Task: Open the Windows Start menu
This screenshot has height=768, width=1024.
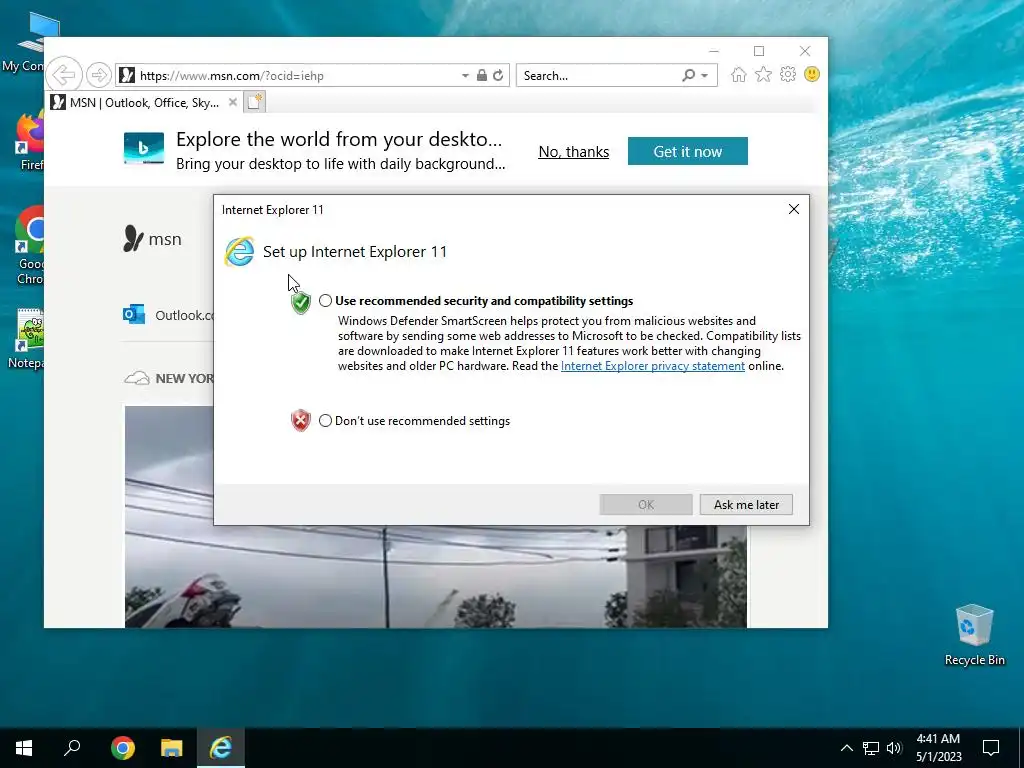Action: 24,748
